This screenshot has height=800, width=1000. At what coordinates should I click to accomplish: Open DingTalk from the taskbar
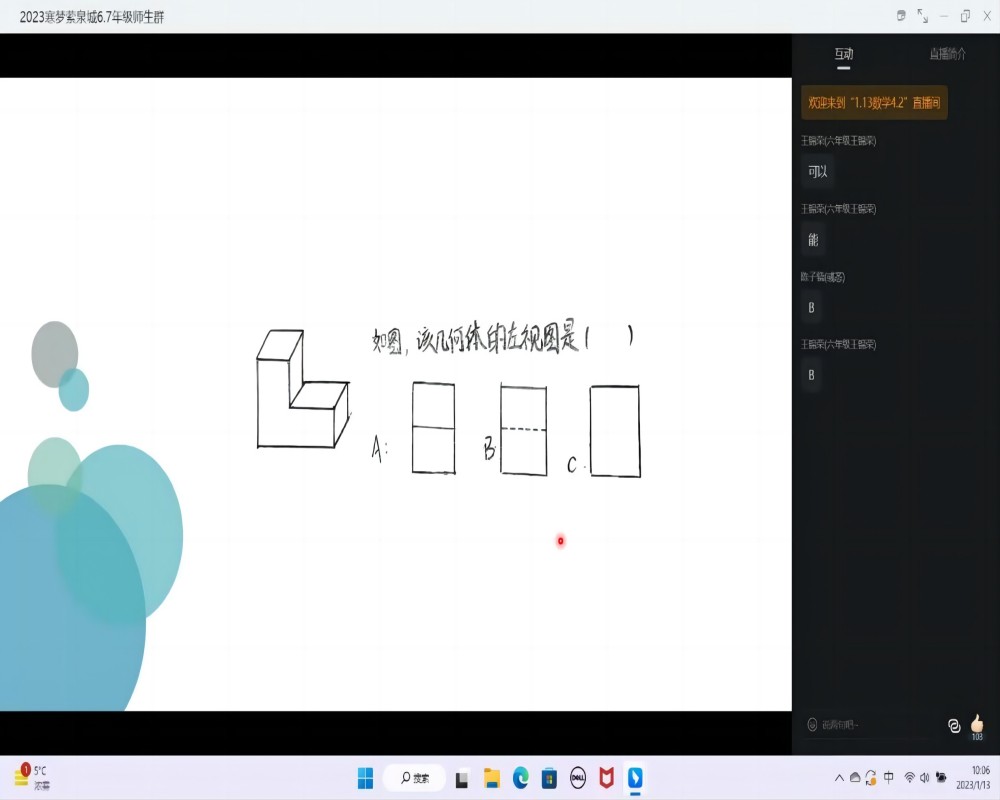click(634, 777)
